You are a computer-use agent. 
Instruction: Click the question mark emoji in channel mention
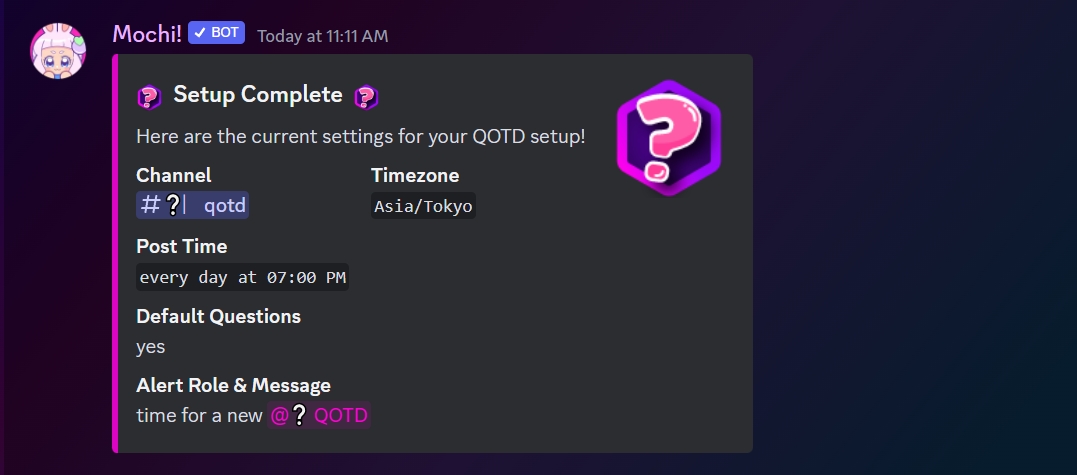click(x=173, y=205)
